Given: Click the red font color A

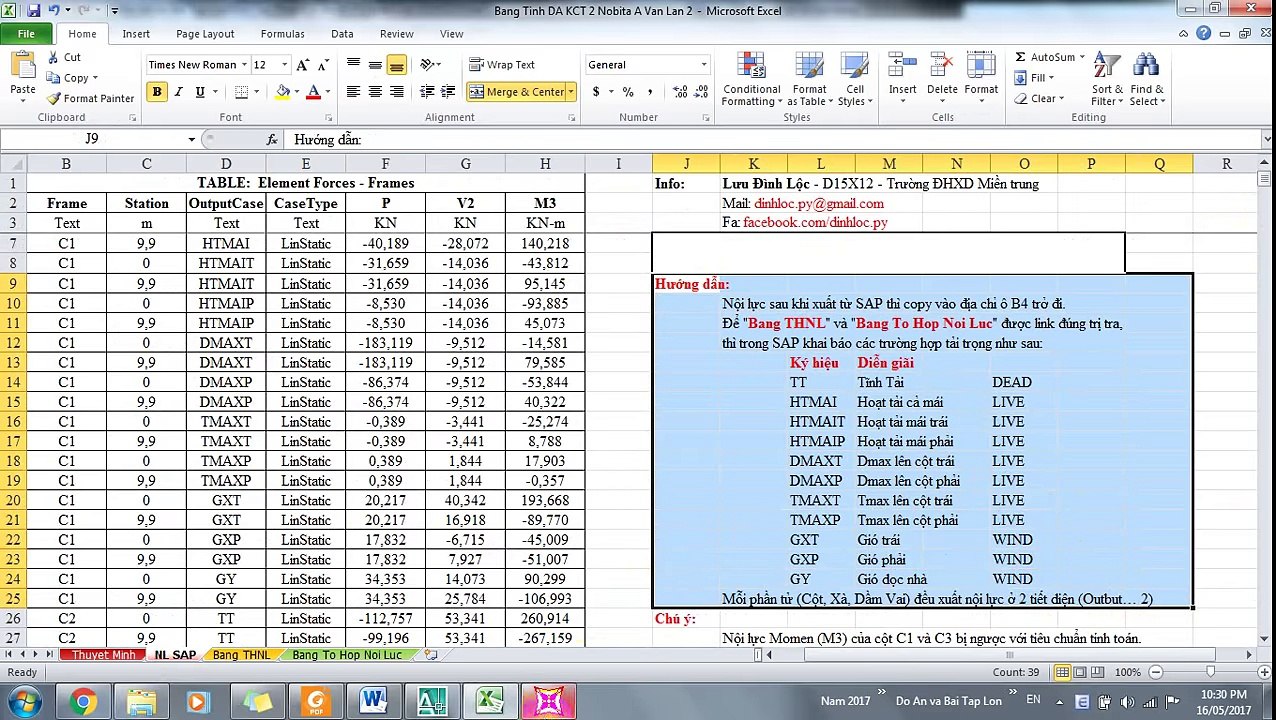Looking at the screenshot, I should (x=314, y=92).
